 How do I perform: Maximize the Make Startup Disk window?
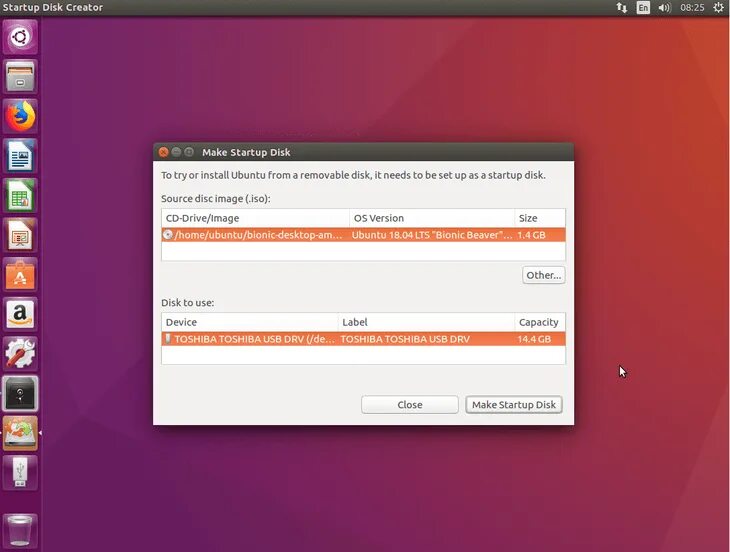(189, 152)
